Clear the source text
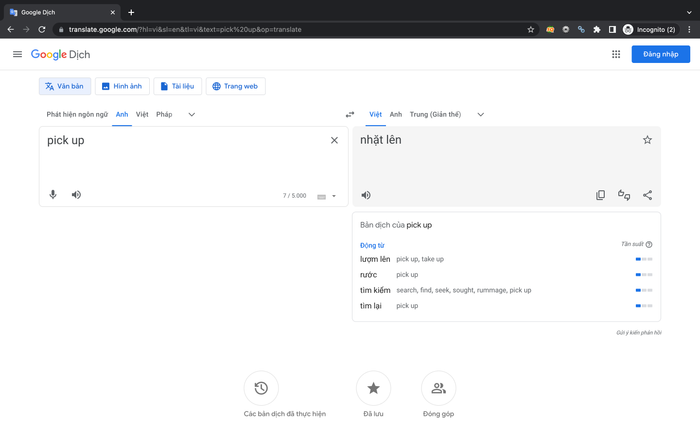This screenshot has height=438, width=700. point(334,140)
